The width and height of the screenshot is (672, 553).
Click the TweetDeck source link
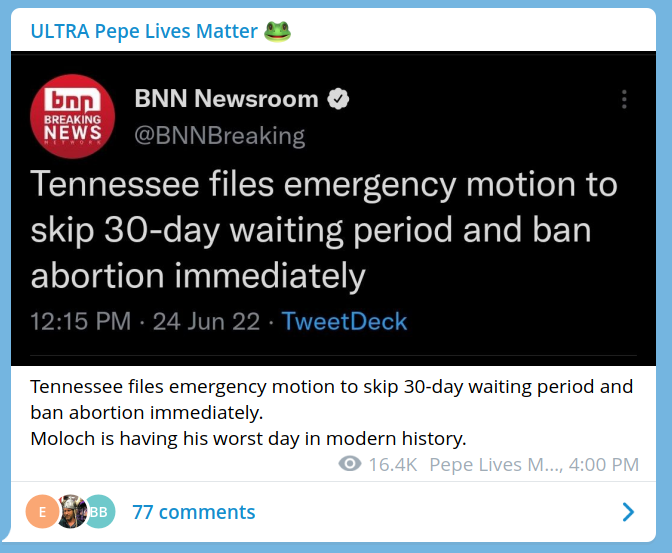pos(344,321)
